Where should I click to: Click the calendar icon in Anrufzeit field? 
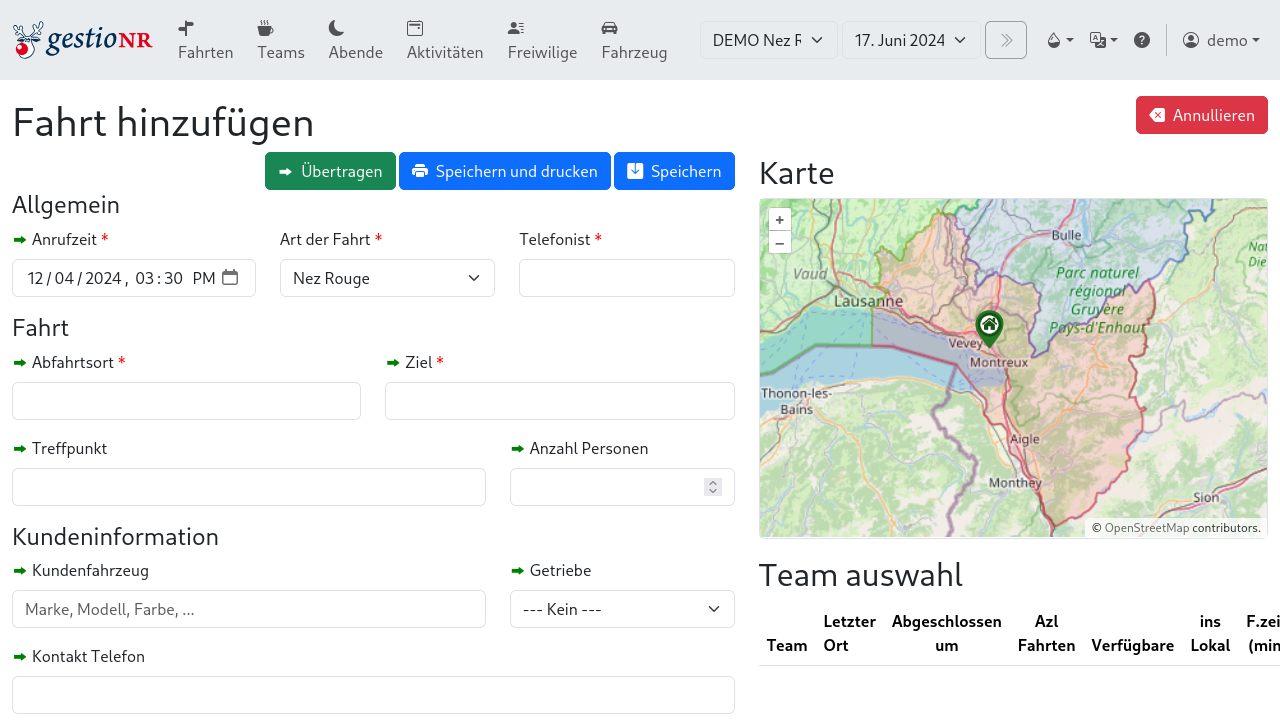(x=230, y=278)
